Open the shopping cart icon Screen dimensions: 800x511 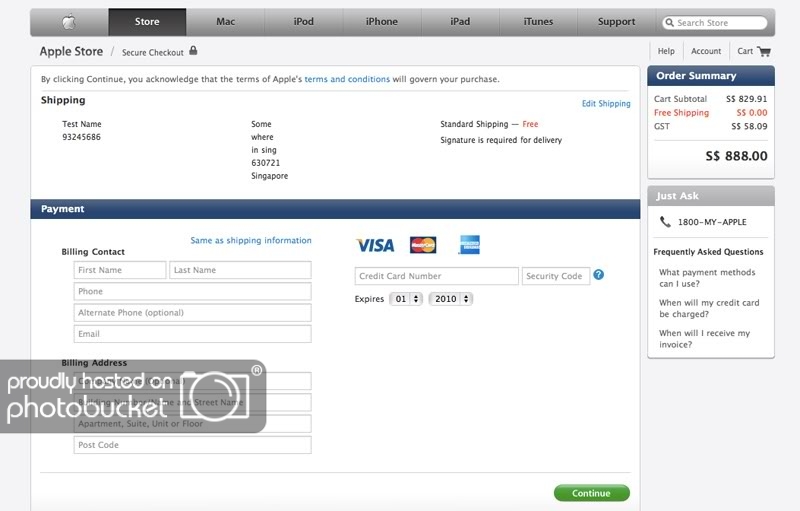pyautogui.click(x=764, y=52)
